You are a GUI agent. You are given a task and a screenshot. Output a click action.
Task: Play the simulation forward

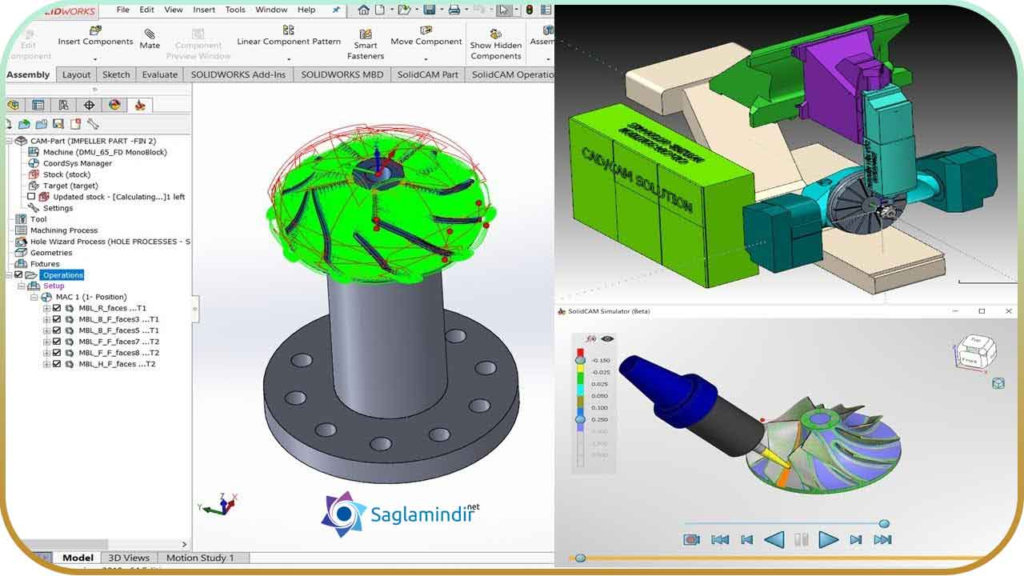pos(828,539)
